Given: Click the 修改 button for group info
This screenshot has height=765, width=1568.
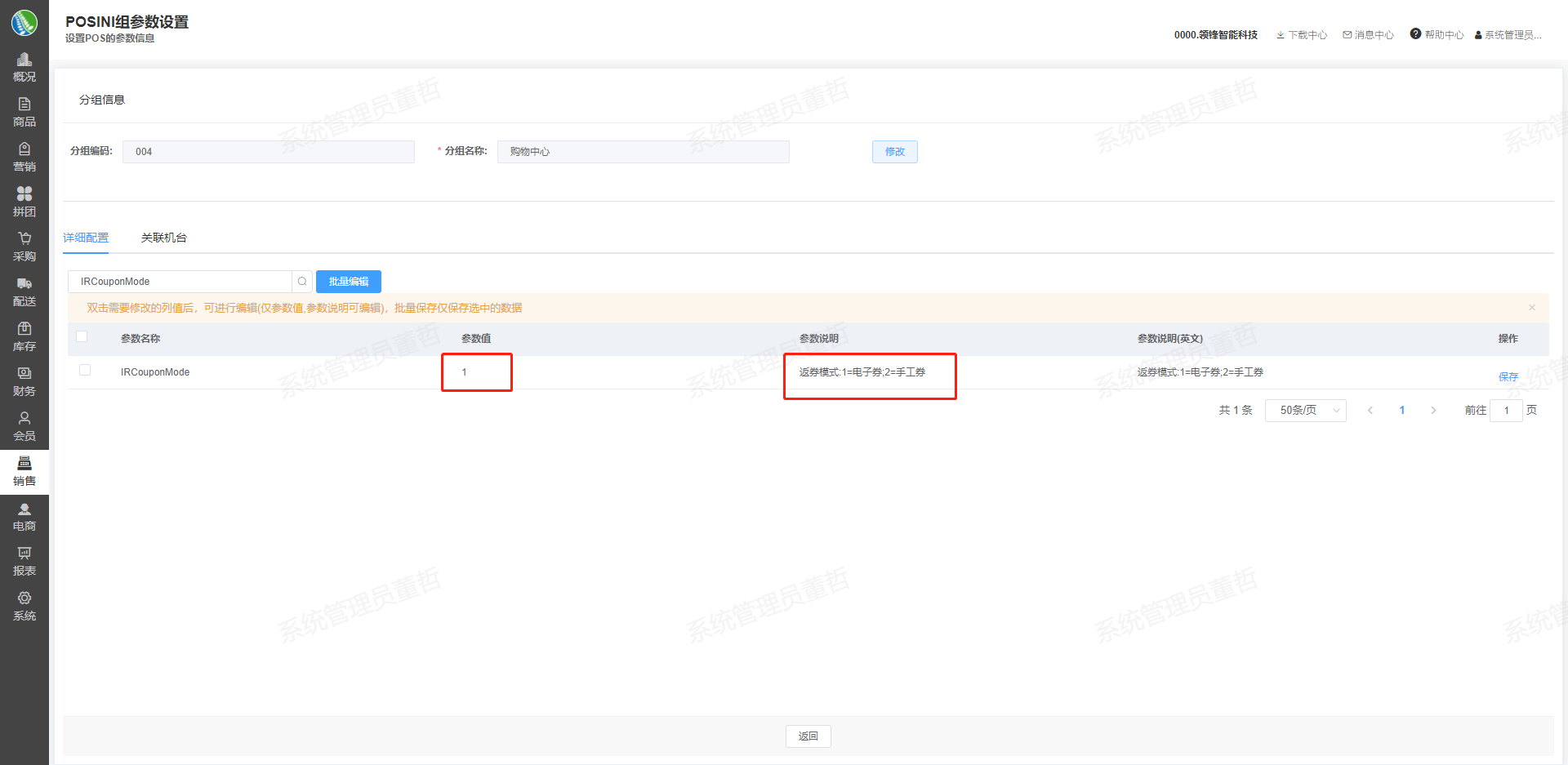Looking at the screenshot, I should tap(895, 152).
